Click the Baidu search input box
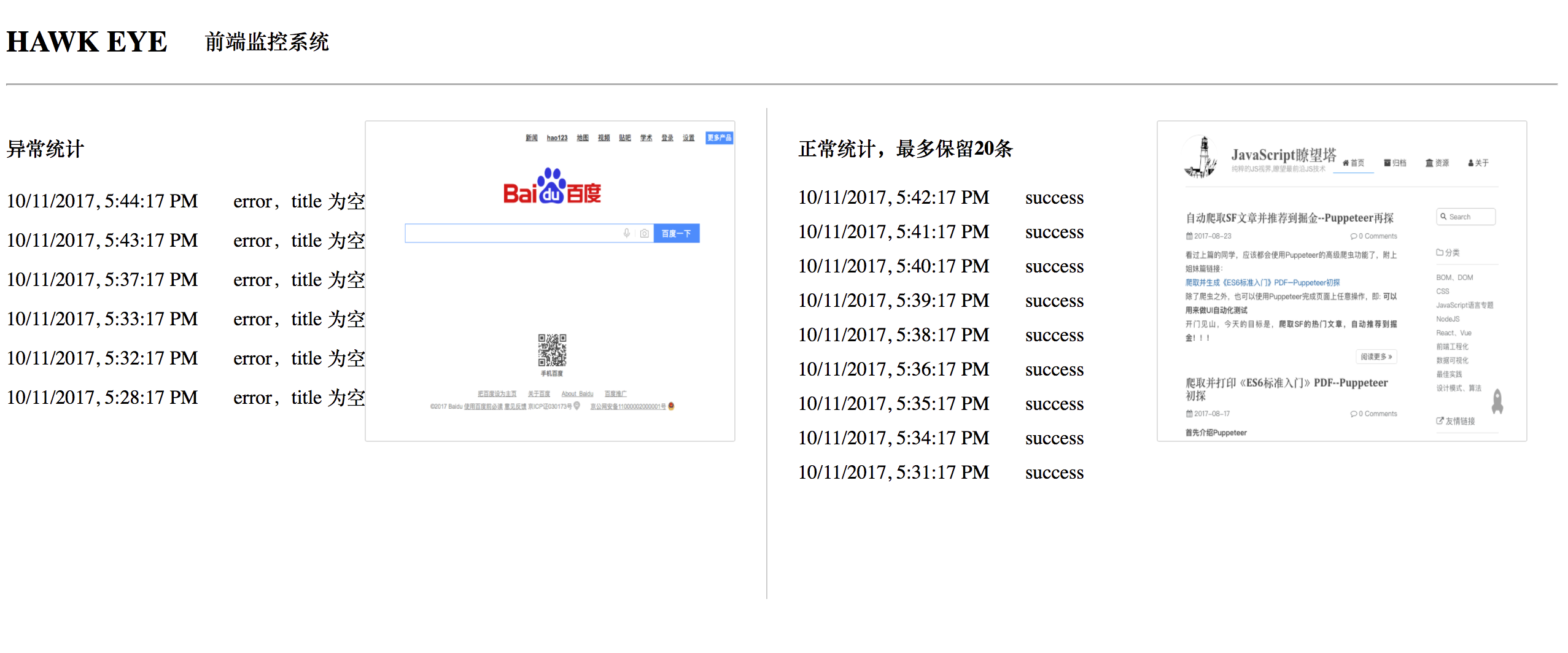 (529, 233)
